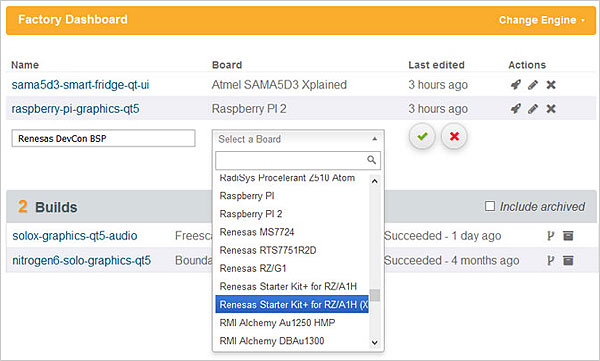The width and height of the screenshot is (600, 361).
Task: Click the Factory Dashboard title
Action: coord(73,20)
